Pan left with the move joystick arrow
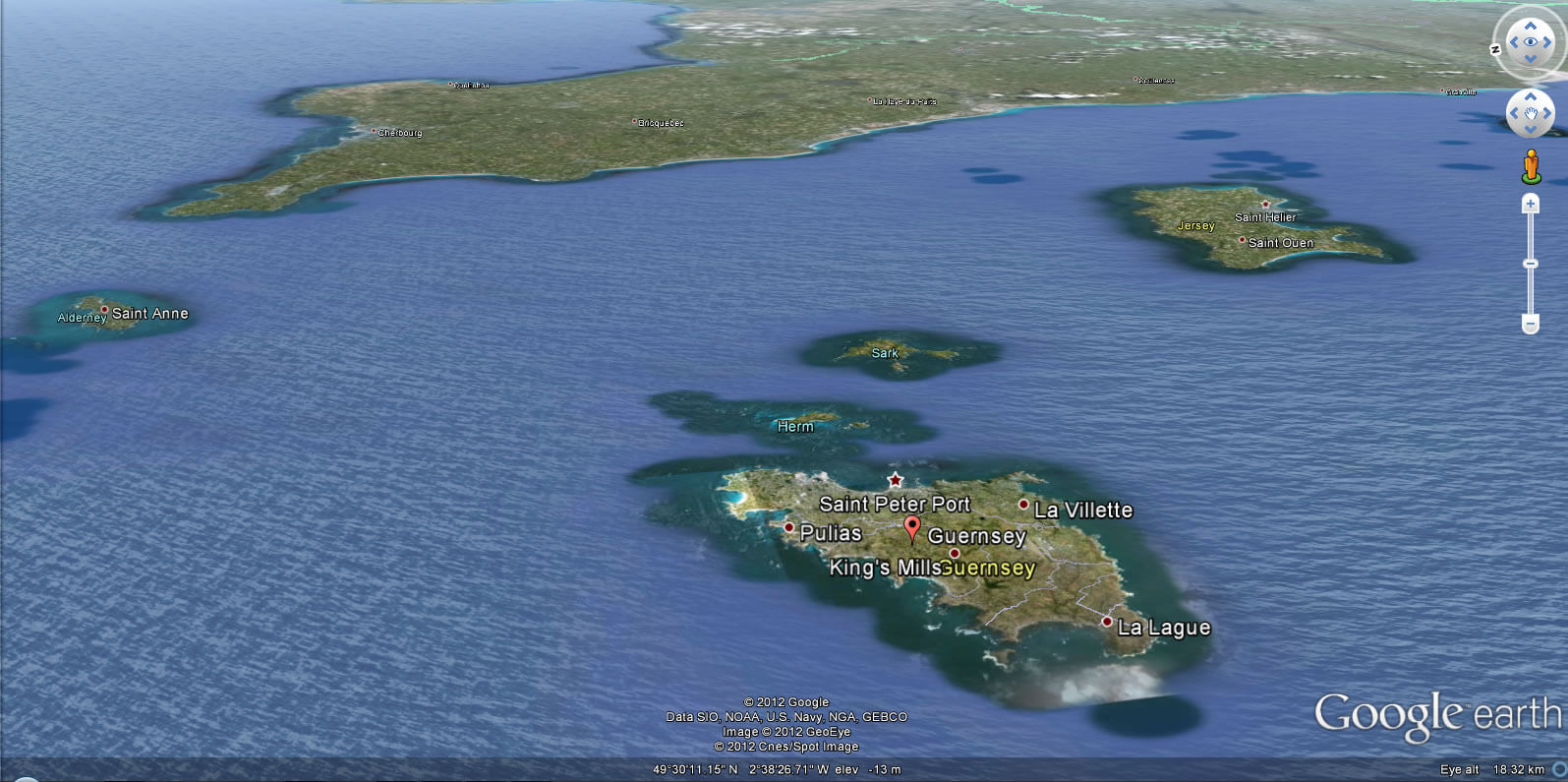 (1514, 113)
